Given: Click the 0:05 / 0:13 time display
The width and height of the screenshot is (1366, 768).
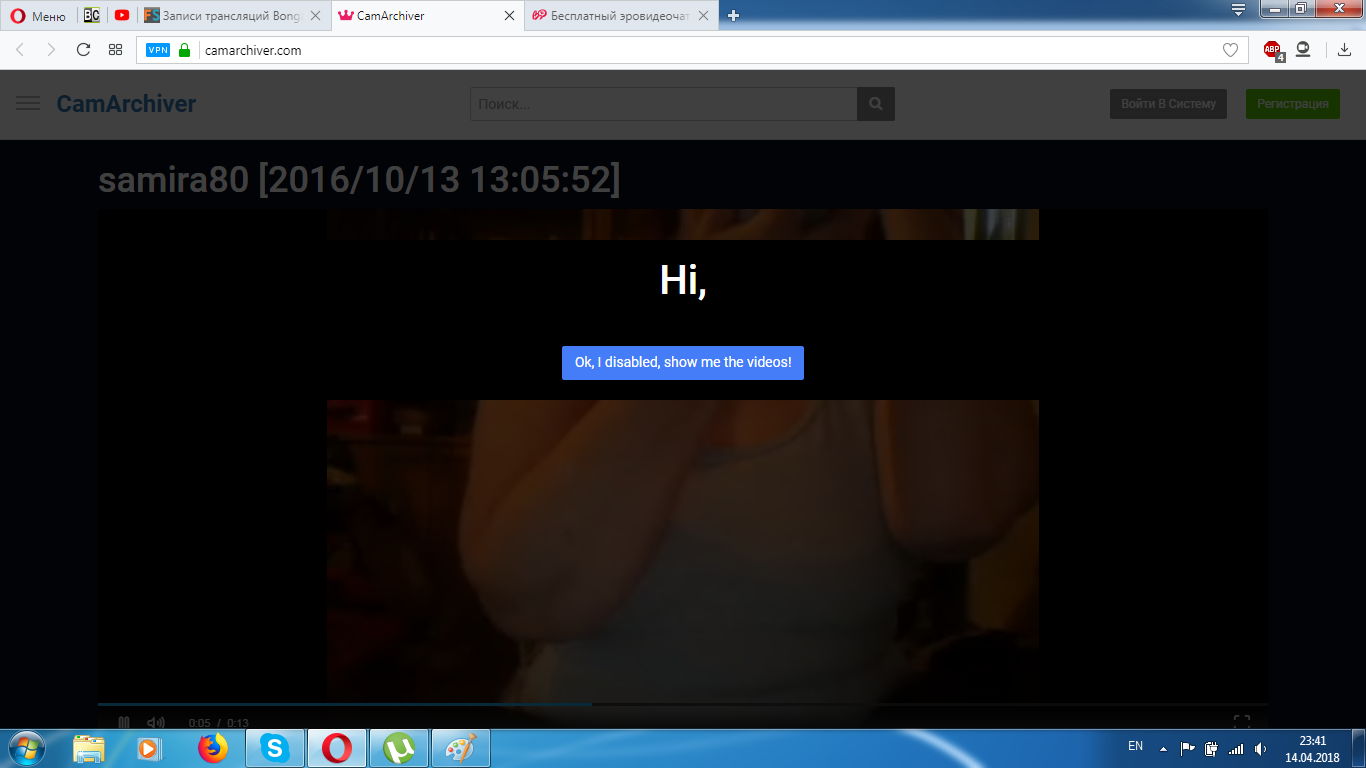Looking at the screenshot, I should [x=219, y=723].
